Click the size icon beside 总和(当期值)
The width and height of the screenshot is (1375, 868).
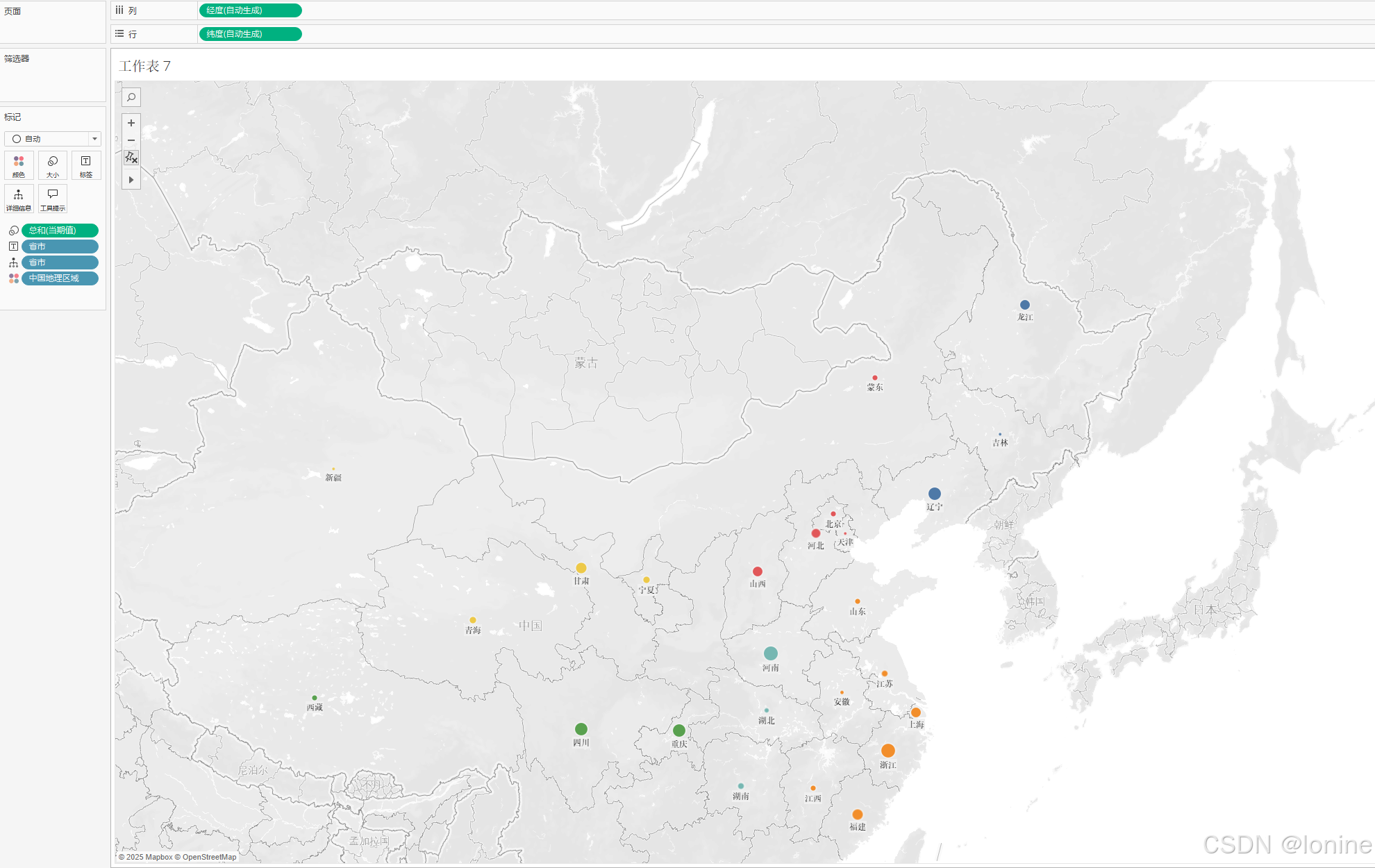coord(13,231)
